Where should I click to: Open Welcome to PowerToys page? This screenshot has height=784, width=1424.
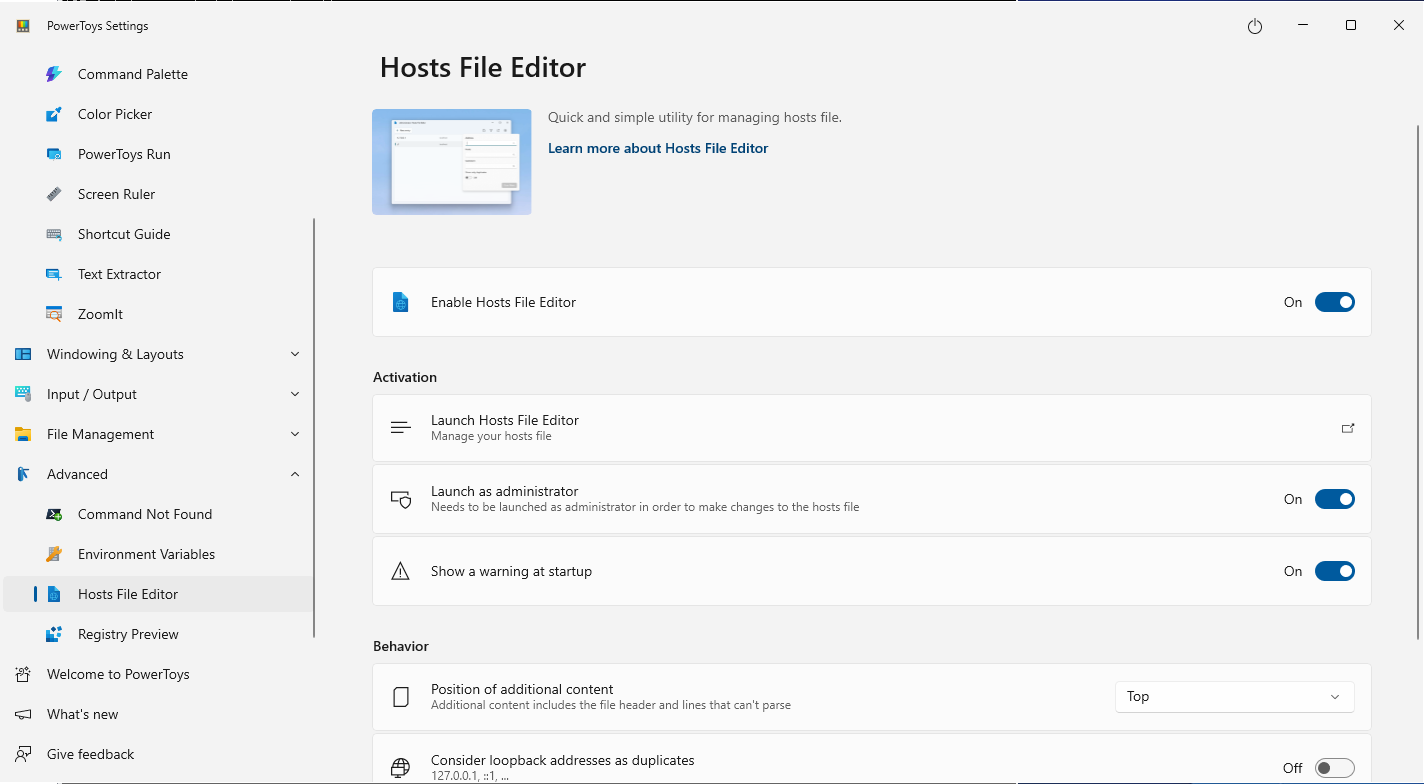158,674
